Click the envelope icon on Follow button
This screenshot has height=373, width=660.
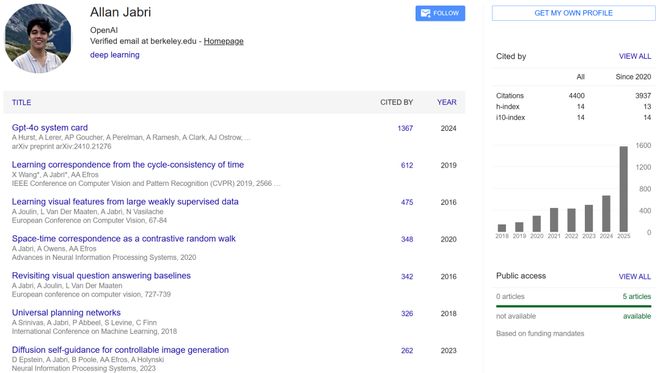point(426,13)
